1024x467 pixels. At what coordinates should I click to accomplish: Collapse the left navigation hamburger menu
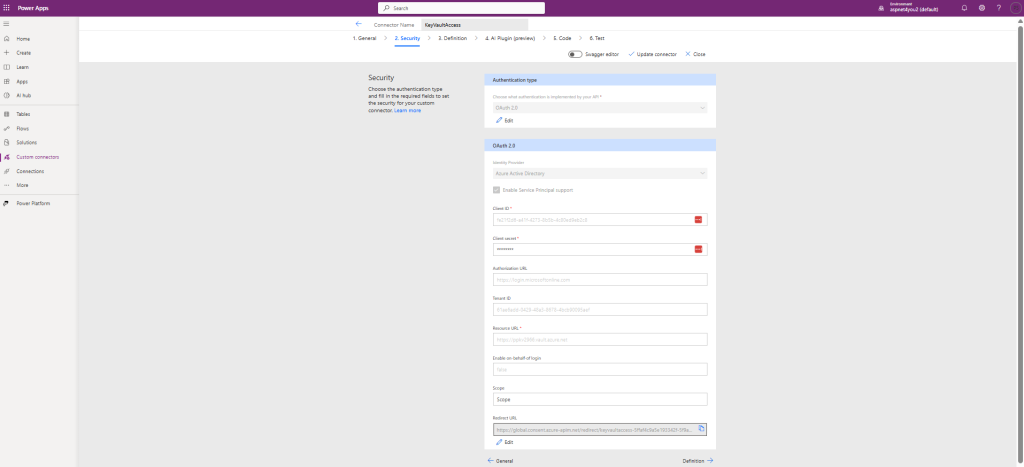(7, 24)
